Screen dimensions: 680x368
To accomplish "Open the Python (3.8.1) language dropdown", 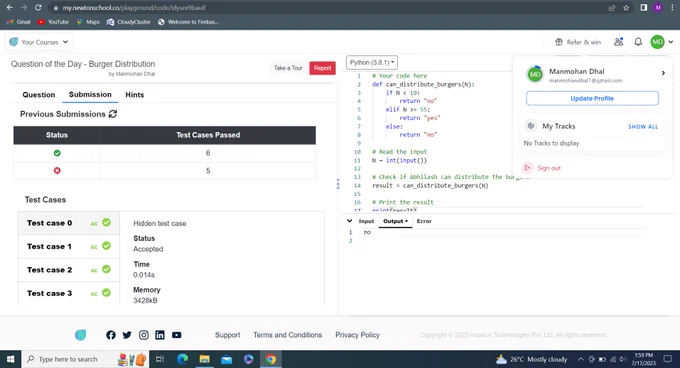I will pos(372,62).
